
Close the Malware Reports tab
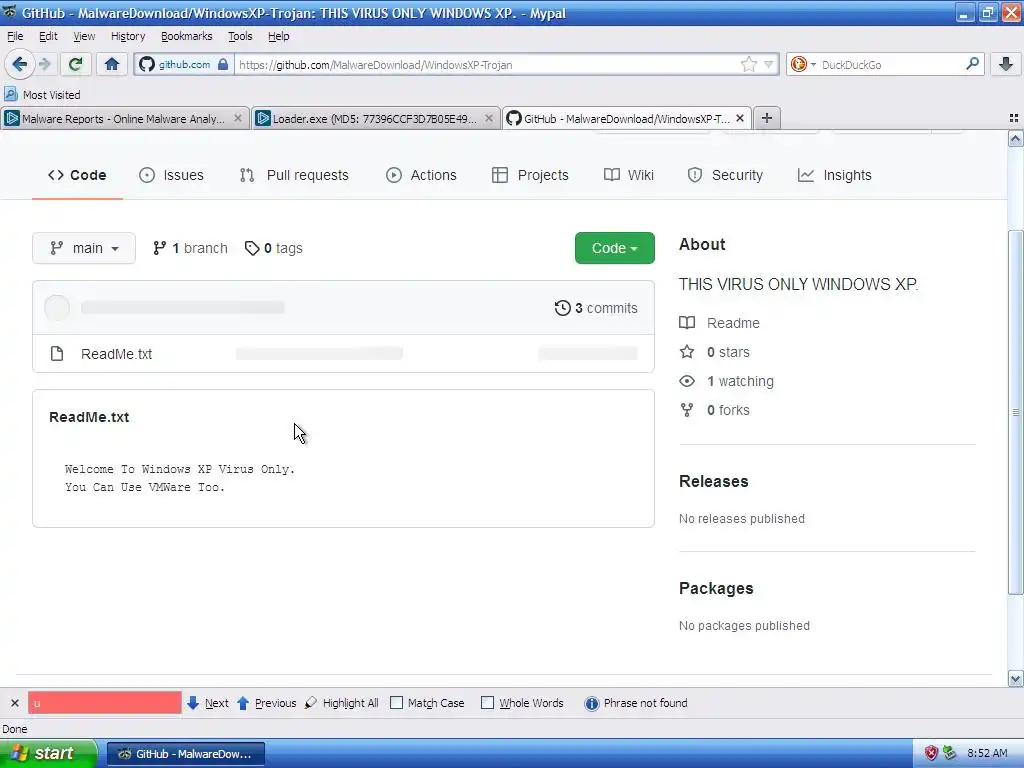click(x=238, y=118)
